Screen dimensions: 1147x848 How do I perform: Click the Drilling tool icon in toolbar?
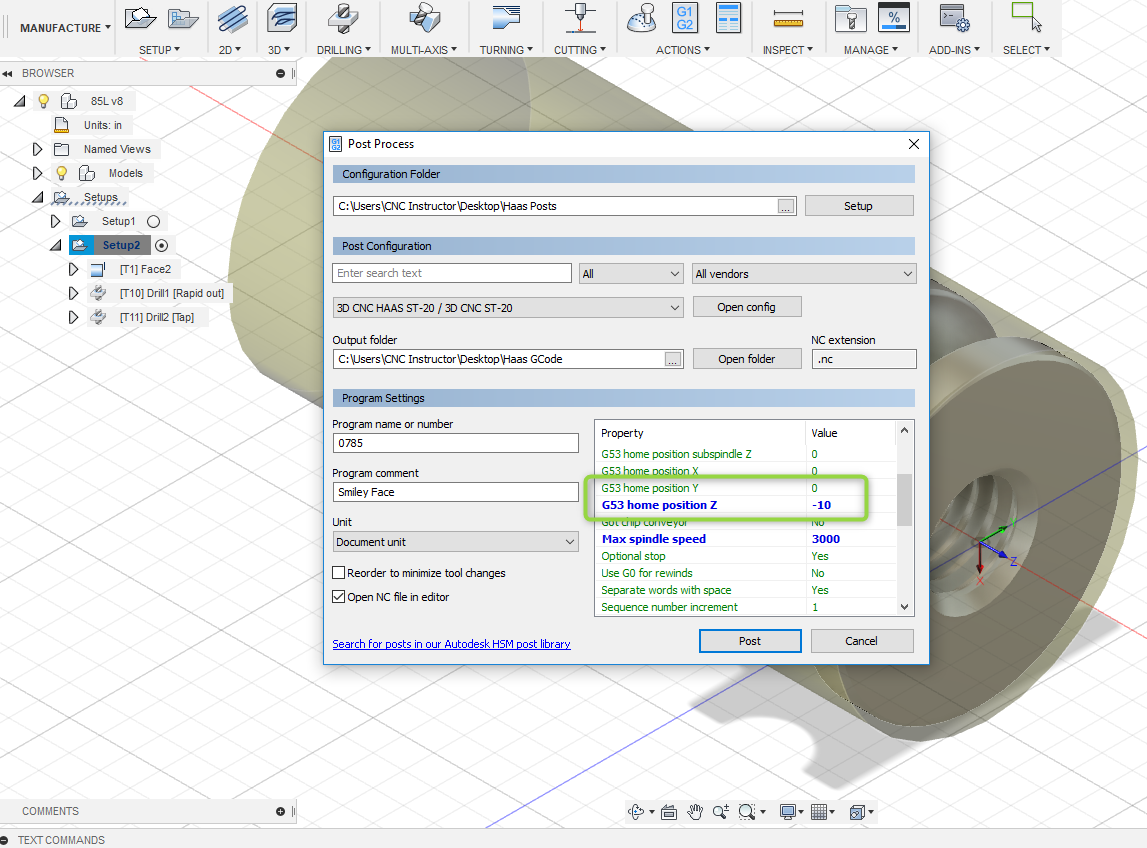(344, 19)
